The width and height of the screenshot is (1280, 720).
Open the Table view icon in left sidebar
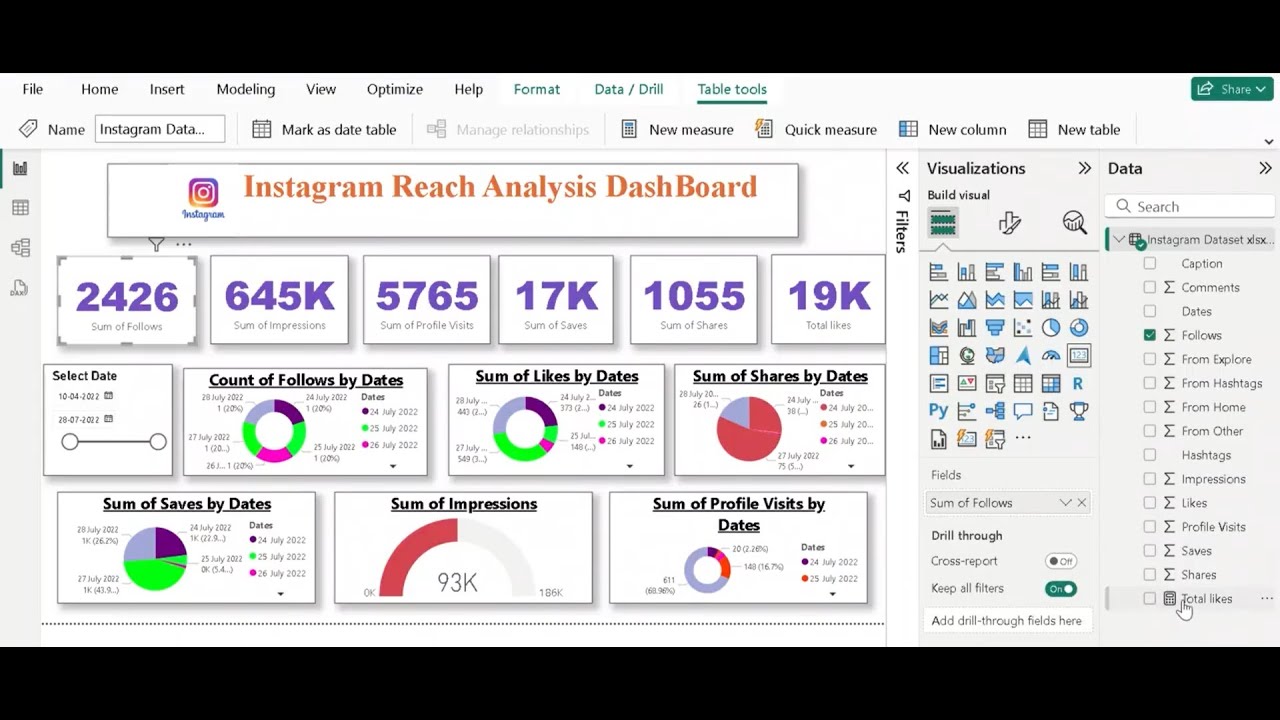pyautogui.click(x=20, y=208)
